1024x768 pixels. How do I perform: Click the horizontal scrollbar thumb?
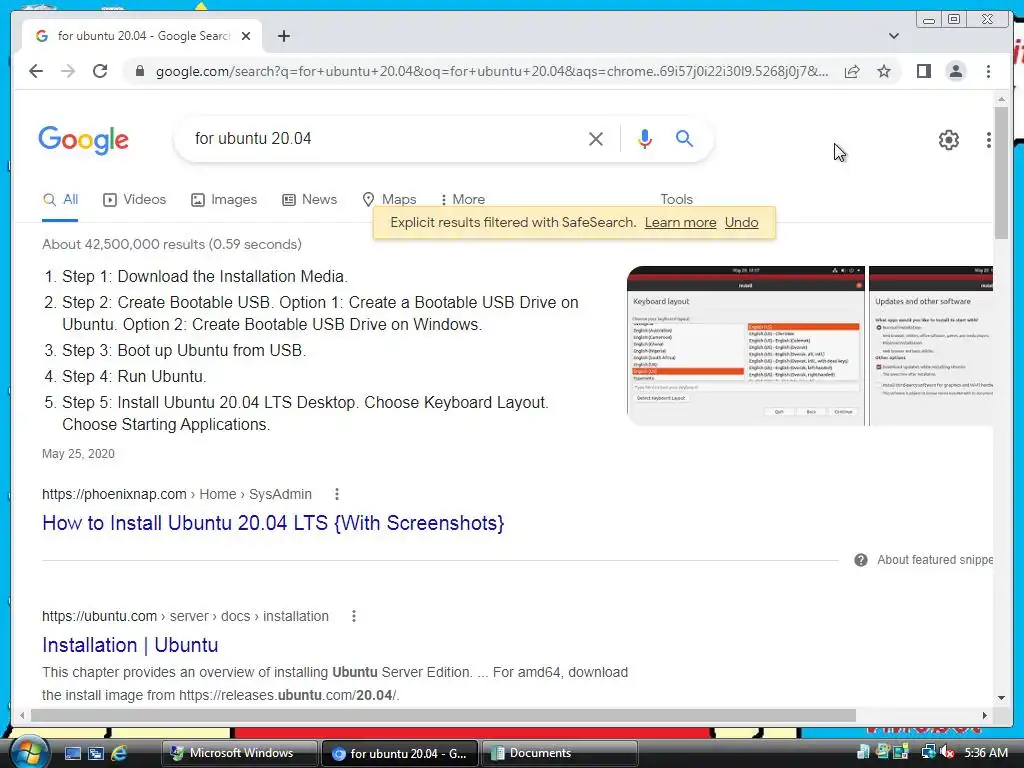443,716
